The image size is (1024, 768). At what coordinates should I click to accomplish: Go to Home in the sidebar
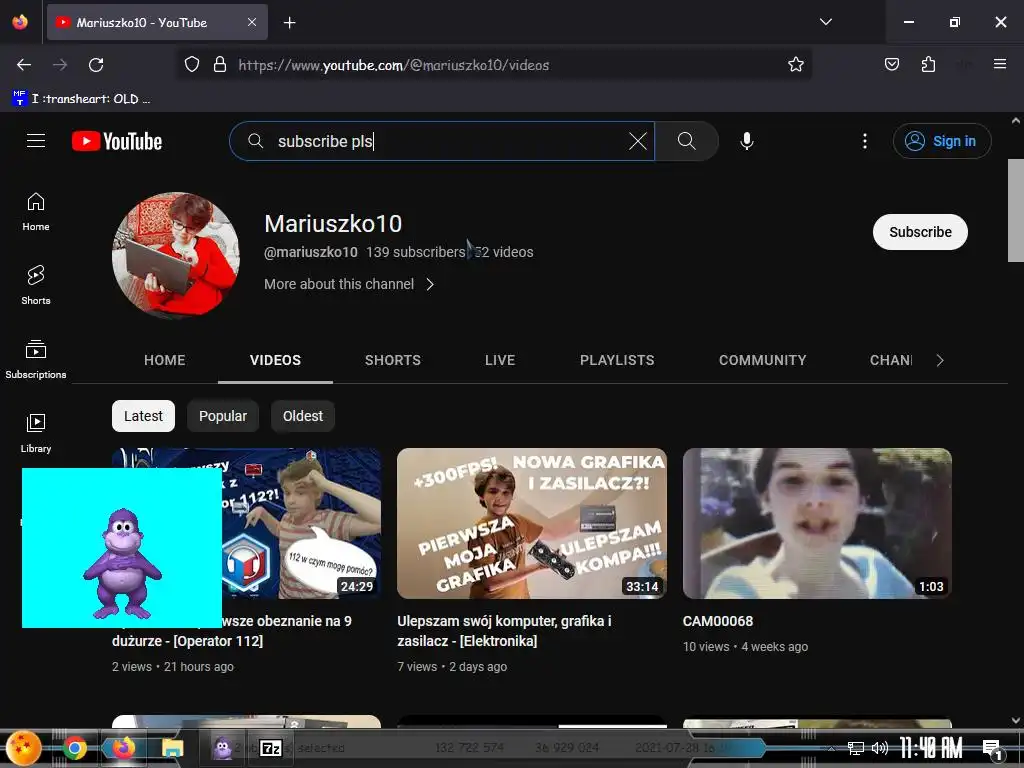coord(36,212)
